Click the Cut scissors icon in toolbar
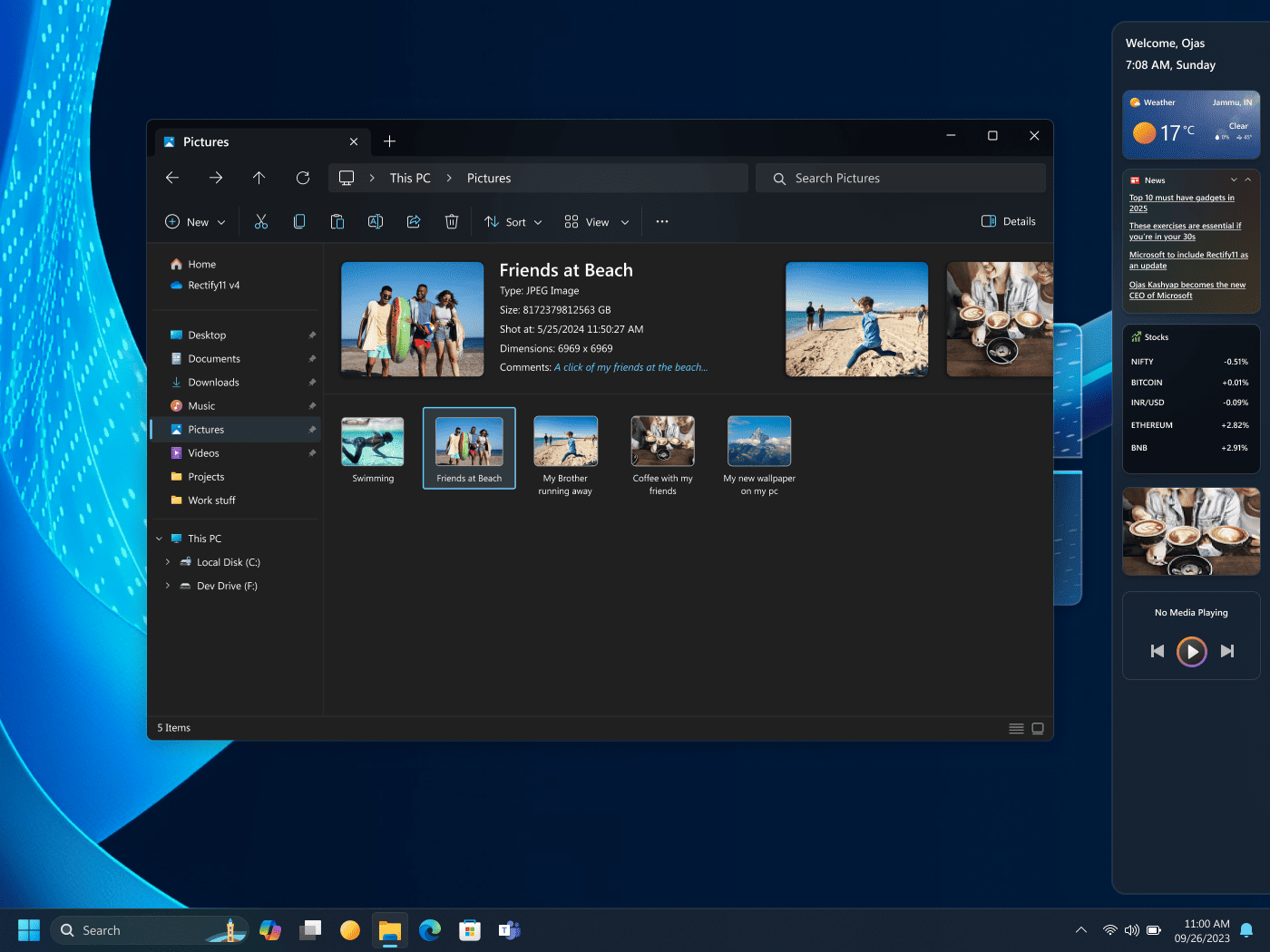 click(261, 222)
